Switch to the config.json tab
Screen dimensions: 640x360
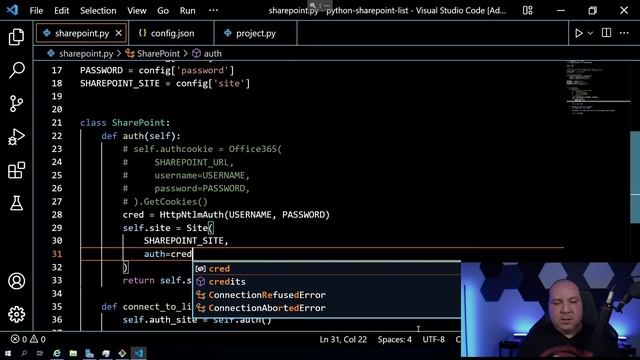[x=172, y=33]
